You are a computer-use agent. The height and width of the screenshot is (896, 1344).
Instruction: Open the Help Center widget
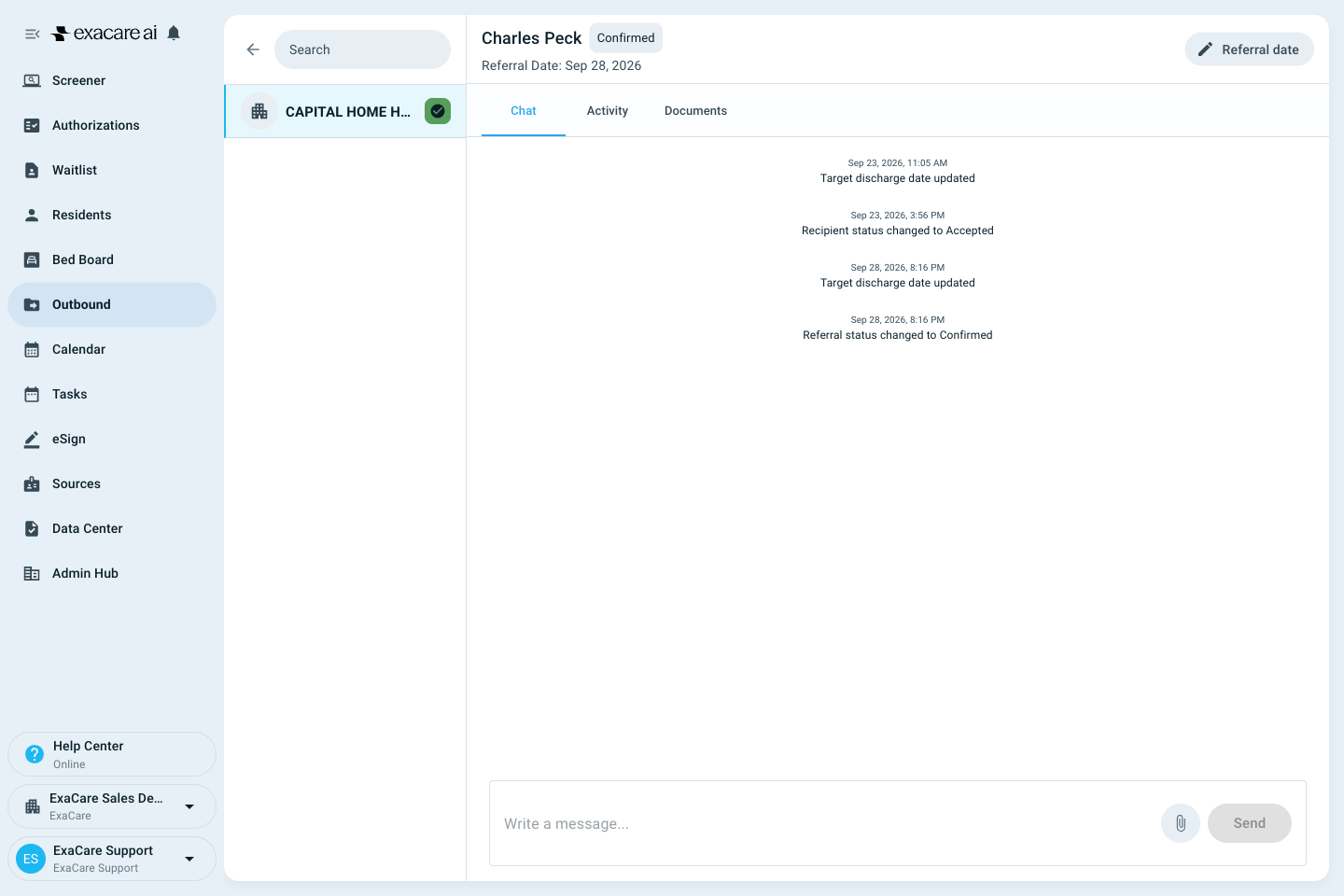[x=112, y=754]
